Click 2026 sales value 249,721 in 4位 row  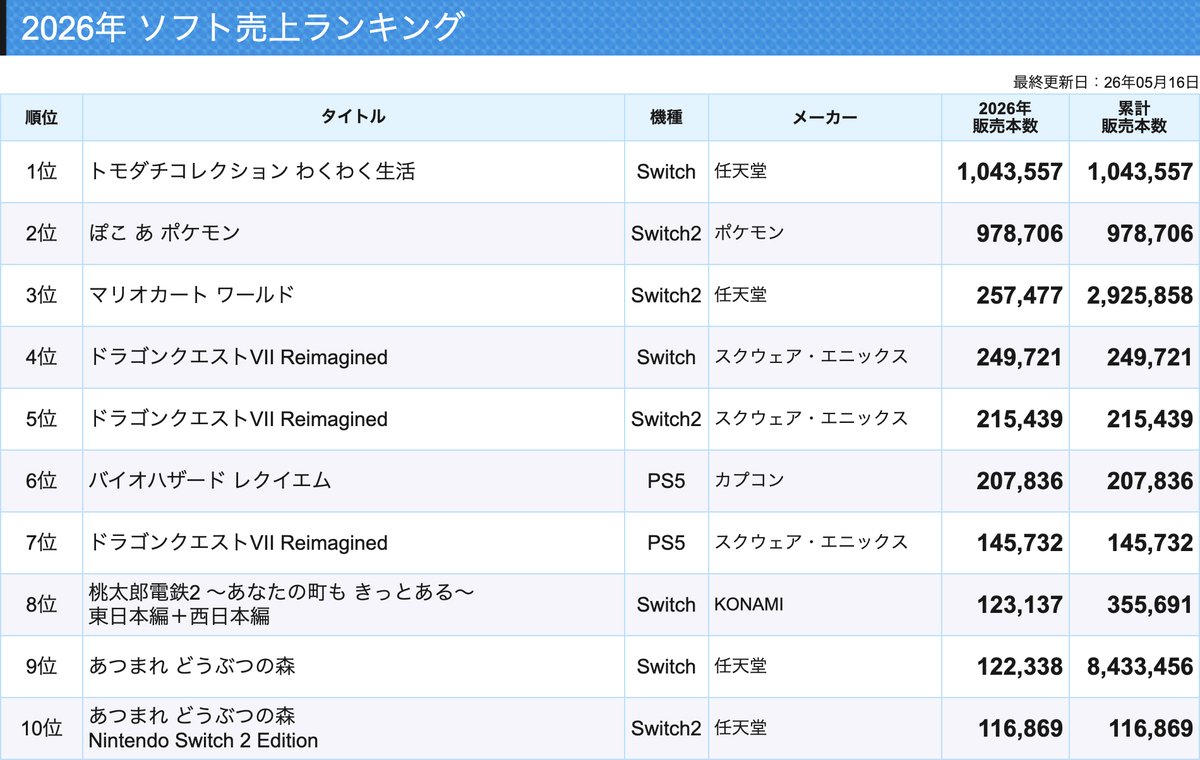(x=1020, y=358)
